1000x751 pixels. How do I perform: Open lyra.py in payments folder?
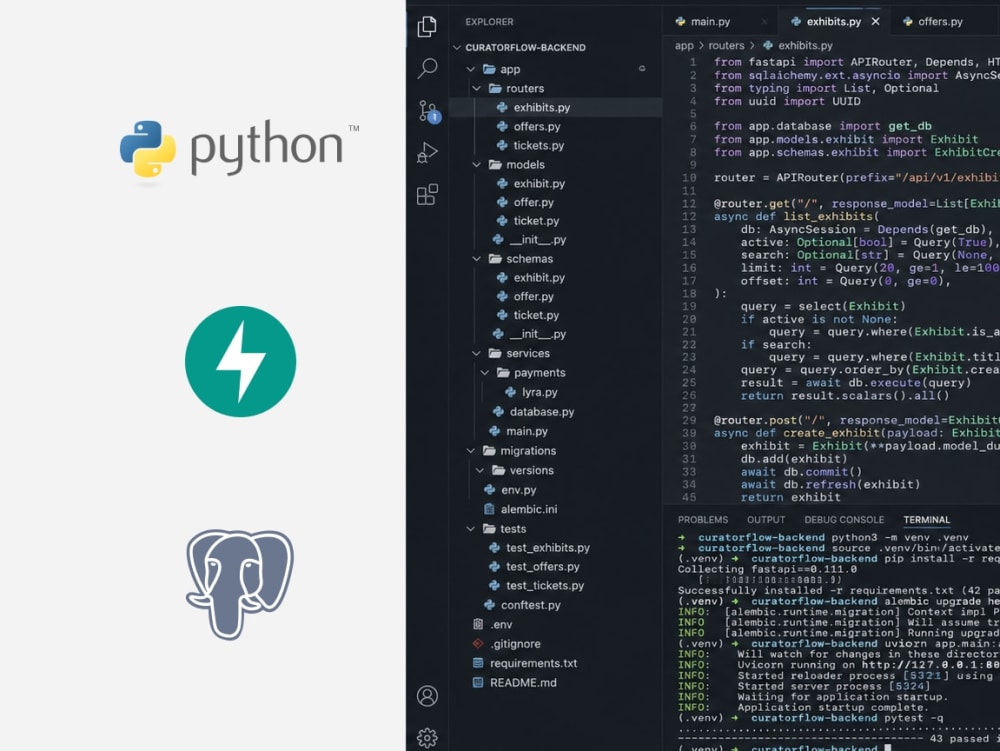click(540, 393)
